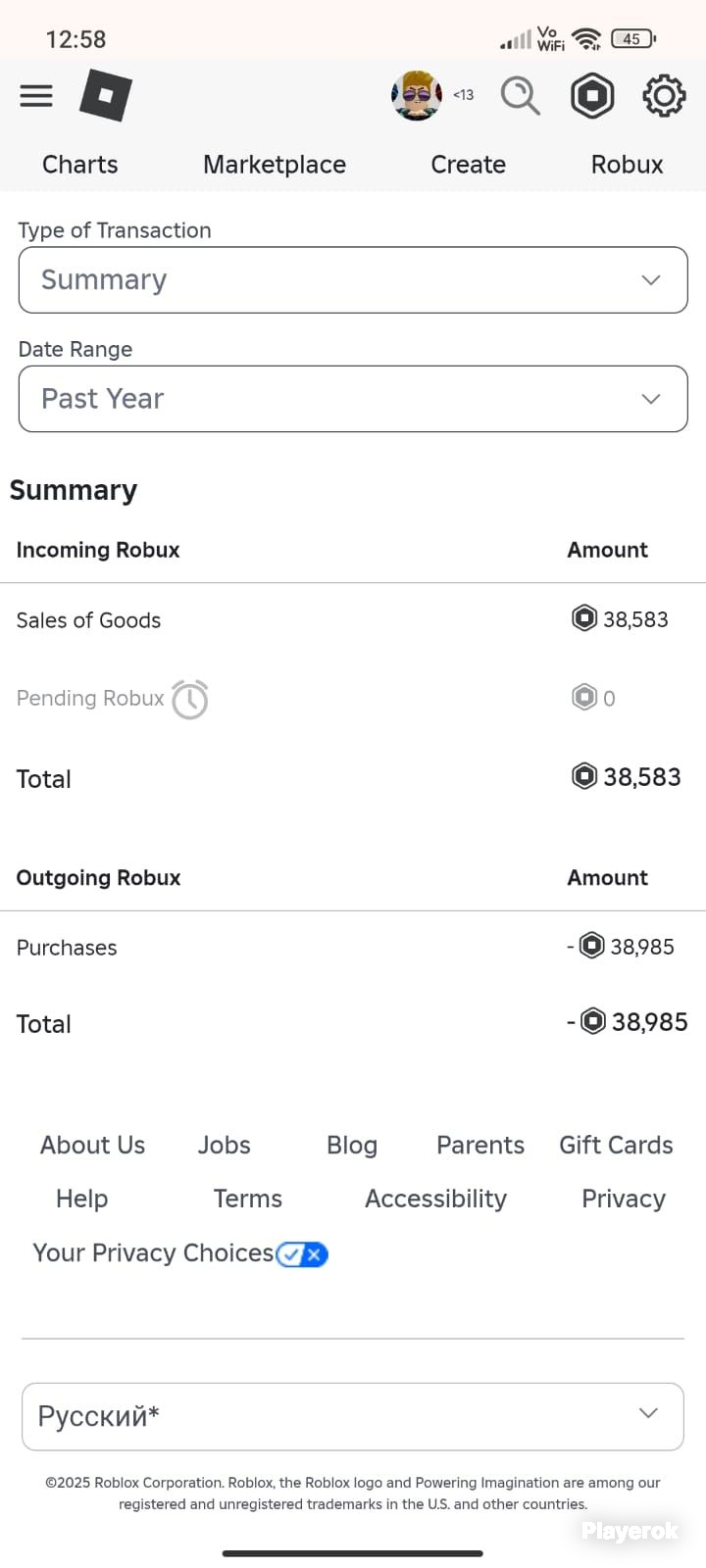Open the Gift Cards footer link

coord(616,1146)
